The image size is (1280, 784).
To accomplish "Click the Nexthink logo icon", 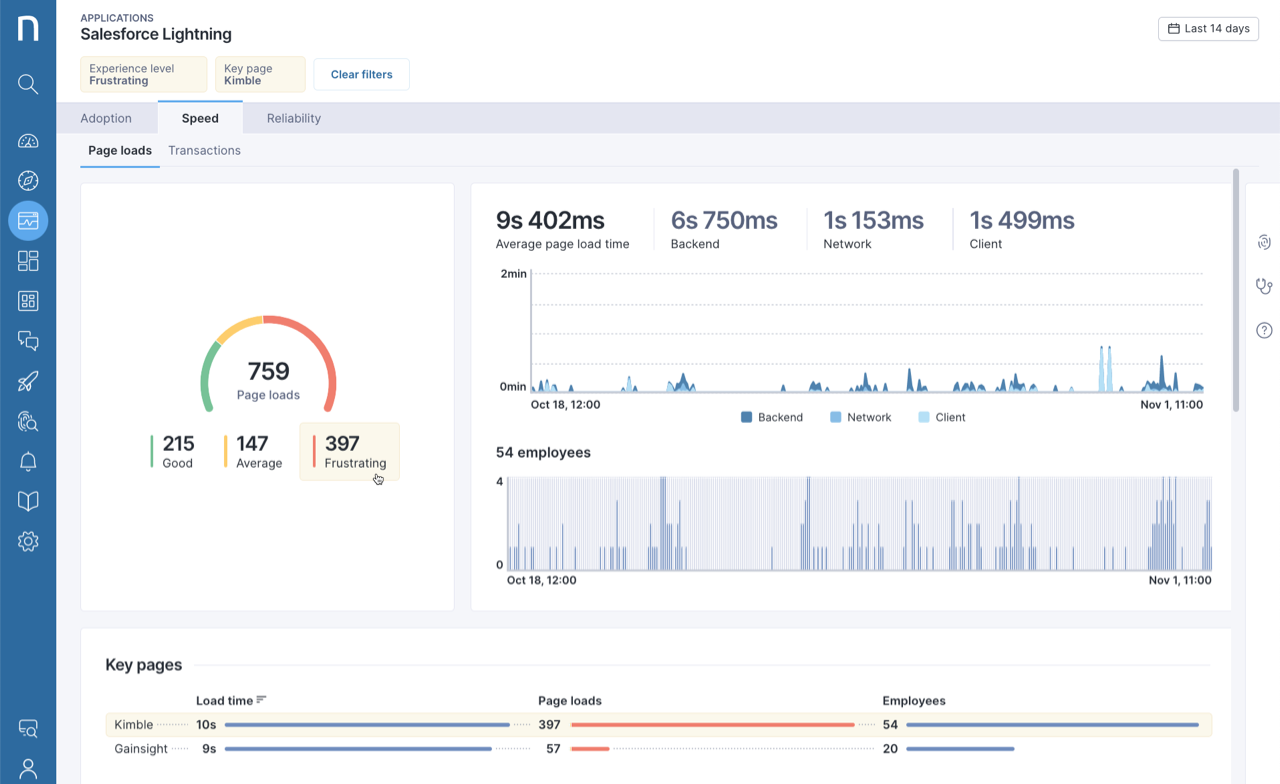I will 28,28.
